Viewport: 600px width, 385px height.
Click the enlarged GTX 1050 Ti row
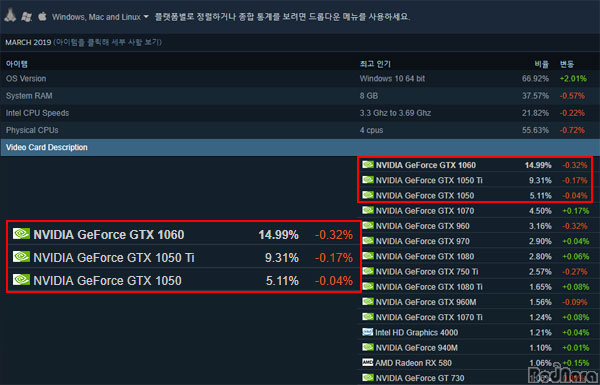(x=184, y=258)
